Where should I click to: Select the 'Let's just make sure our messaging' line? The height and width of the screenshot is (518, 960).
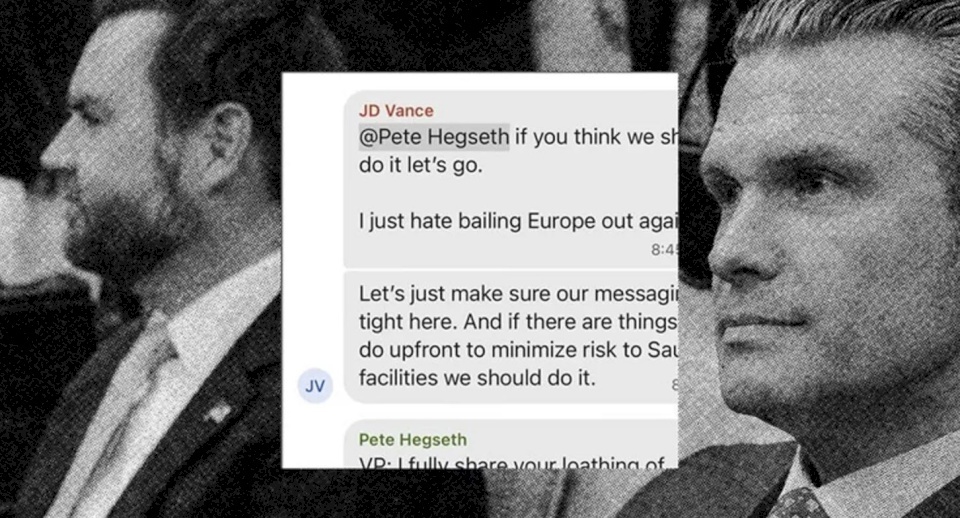pyautogui.click(x=518, y=294)
